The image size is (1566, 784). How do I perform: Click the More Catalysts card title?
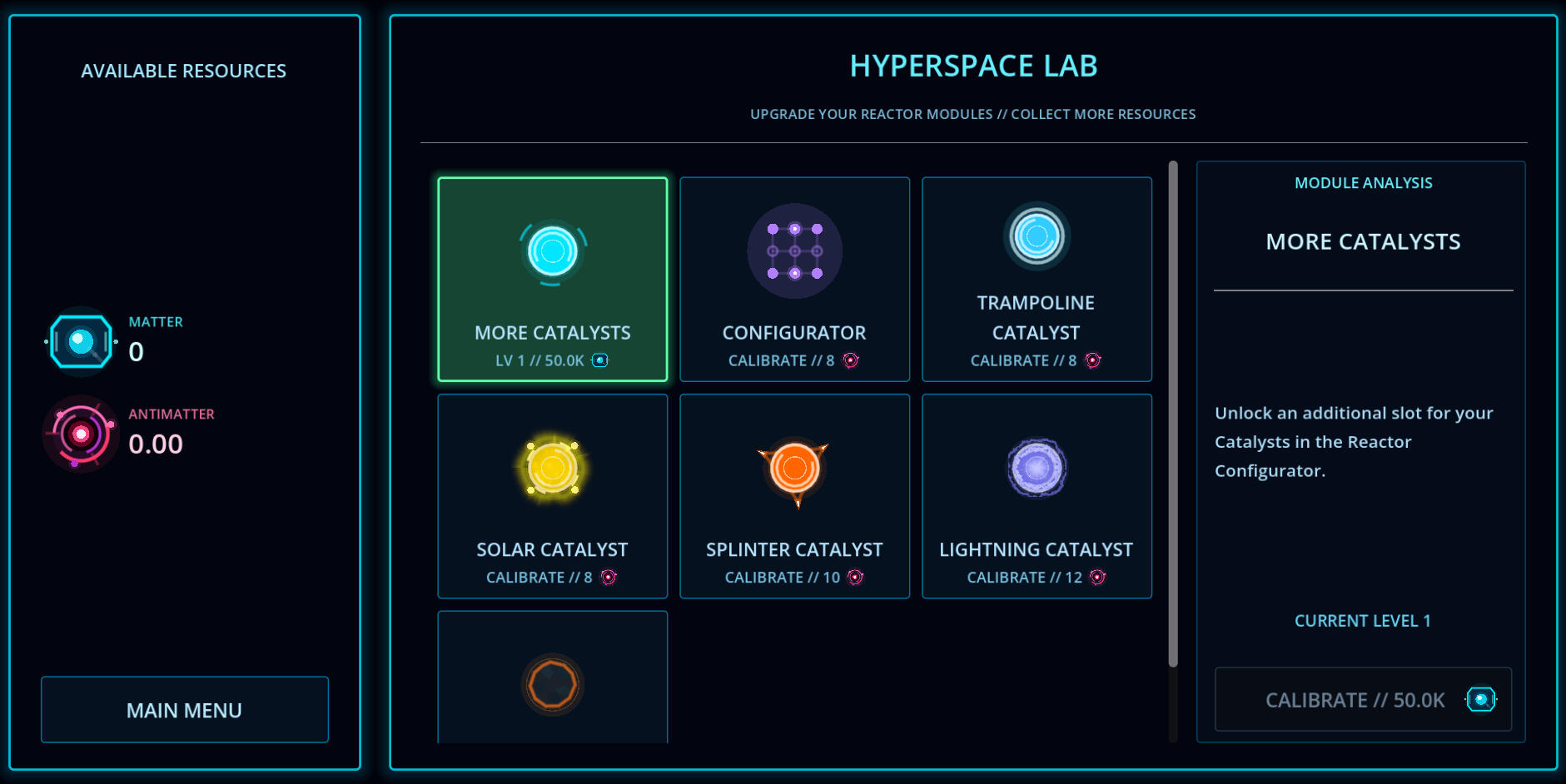(553, 333)
